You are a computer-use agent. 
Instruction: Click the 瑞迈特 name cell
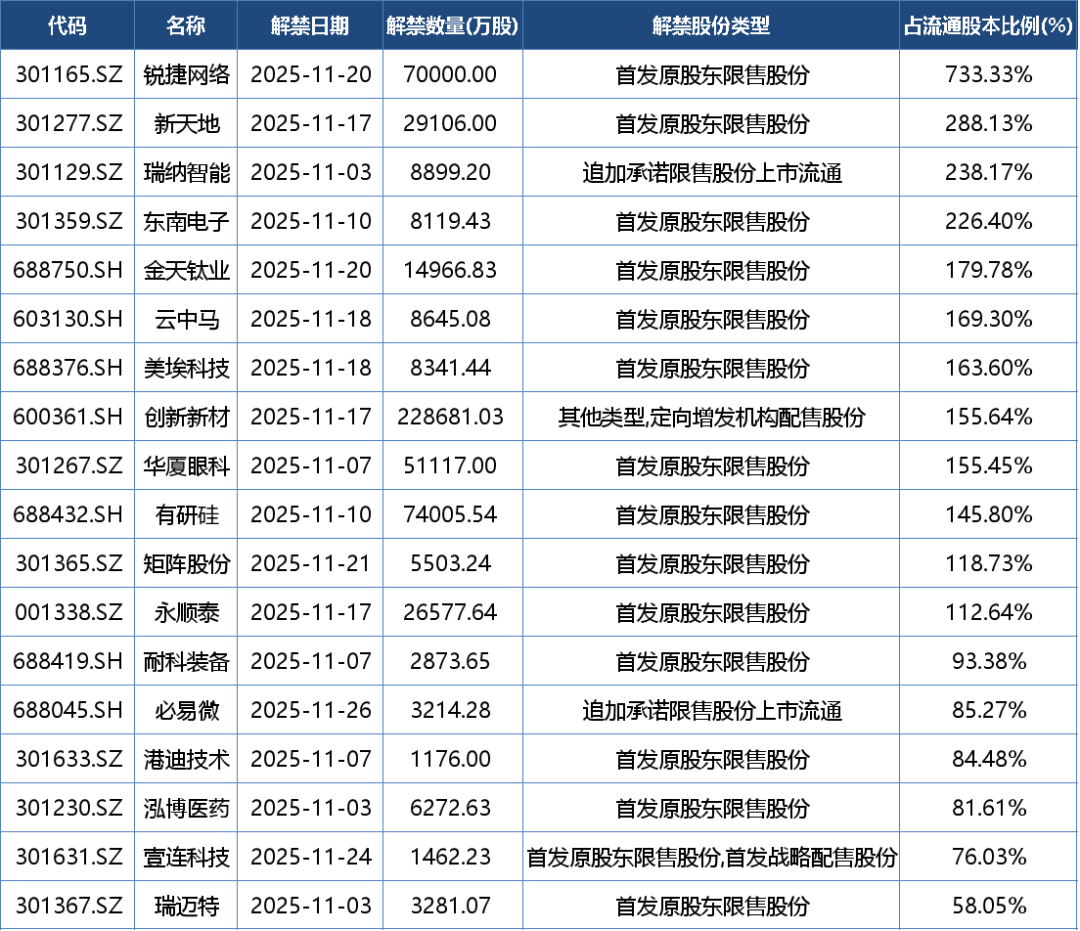tap(186, 906)
